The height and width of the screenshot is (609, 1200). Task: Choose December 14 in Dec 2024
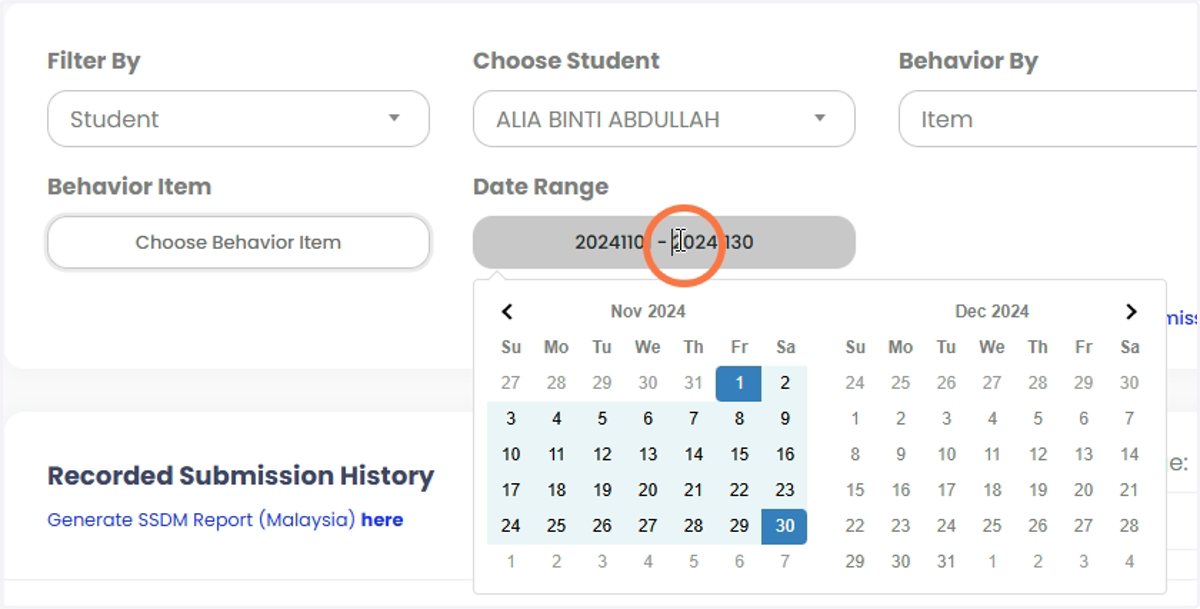(1130, 454)
